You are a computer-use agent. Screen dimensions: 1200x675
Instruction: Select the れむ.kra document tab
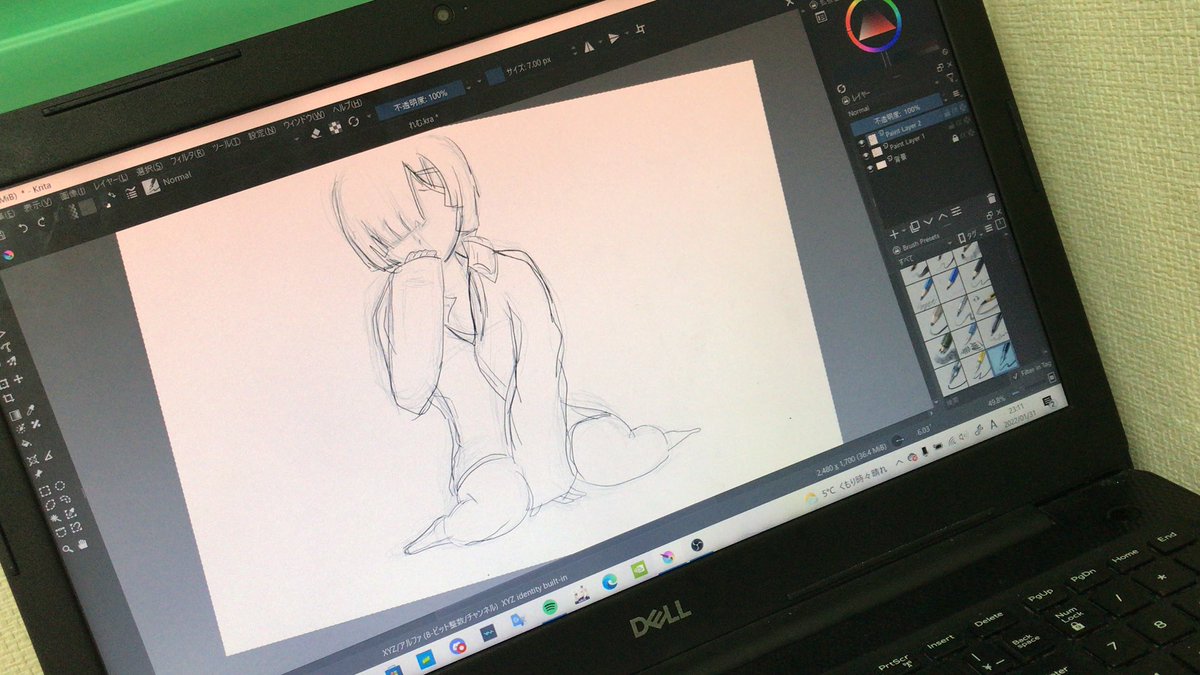point(422,122)
